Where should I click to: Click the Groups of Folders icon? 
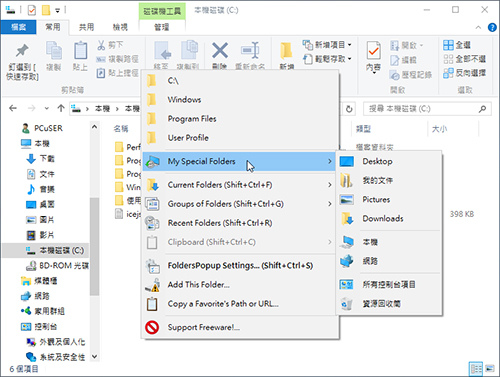[x=152, y=204]
